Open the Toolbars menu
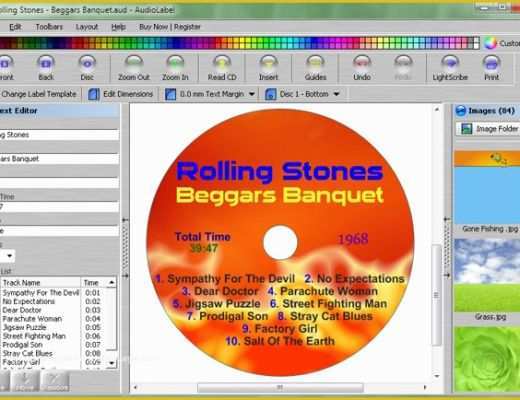The height and width of the screenshot is (400, 520). (x=49, y=27)
